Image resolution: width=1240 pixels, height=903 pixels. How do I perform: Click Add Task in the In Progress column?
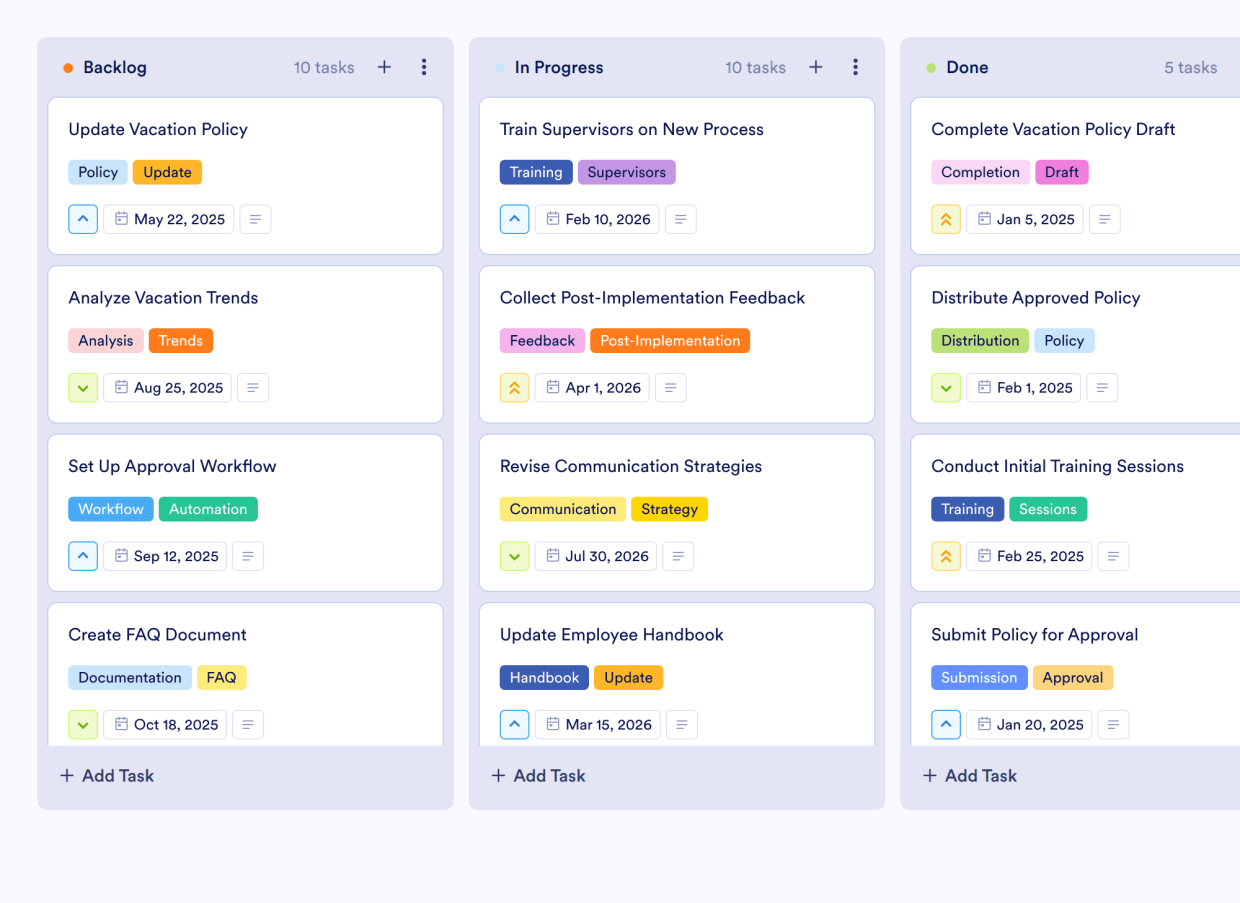538,775
